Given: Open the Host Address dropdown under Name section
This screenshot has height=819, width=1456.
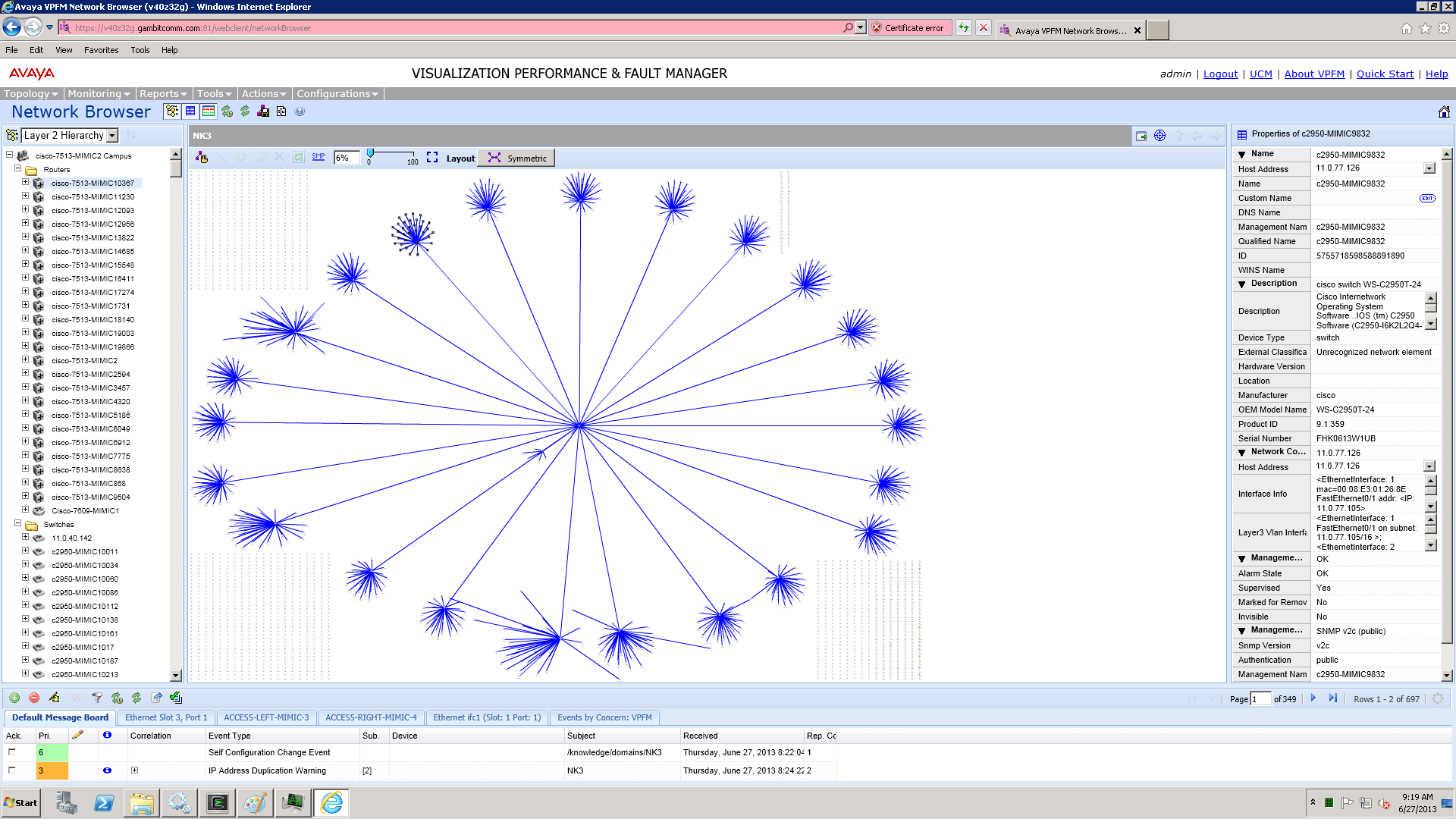Looking at the screenshot, I should coord(1429,168).
